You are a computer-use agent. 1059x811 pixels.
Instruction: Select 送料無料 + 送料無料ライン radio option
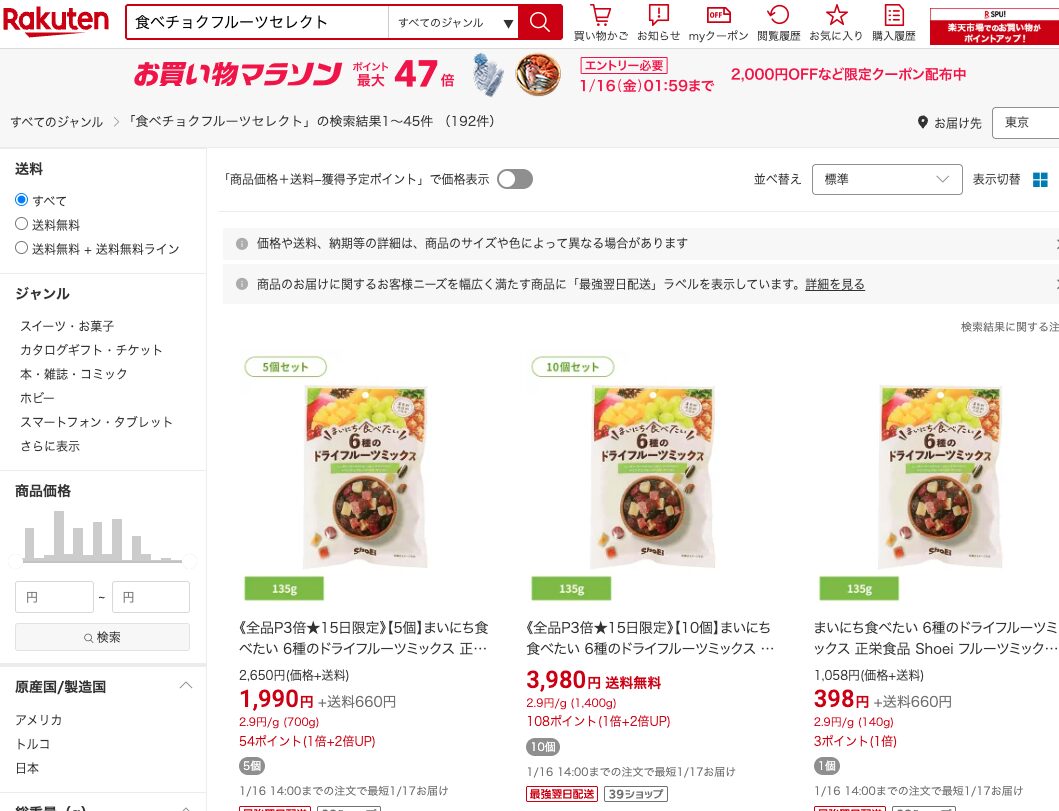coord(22,248)
